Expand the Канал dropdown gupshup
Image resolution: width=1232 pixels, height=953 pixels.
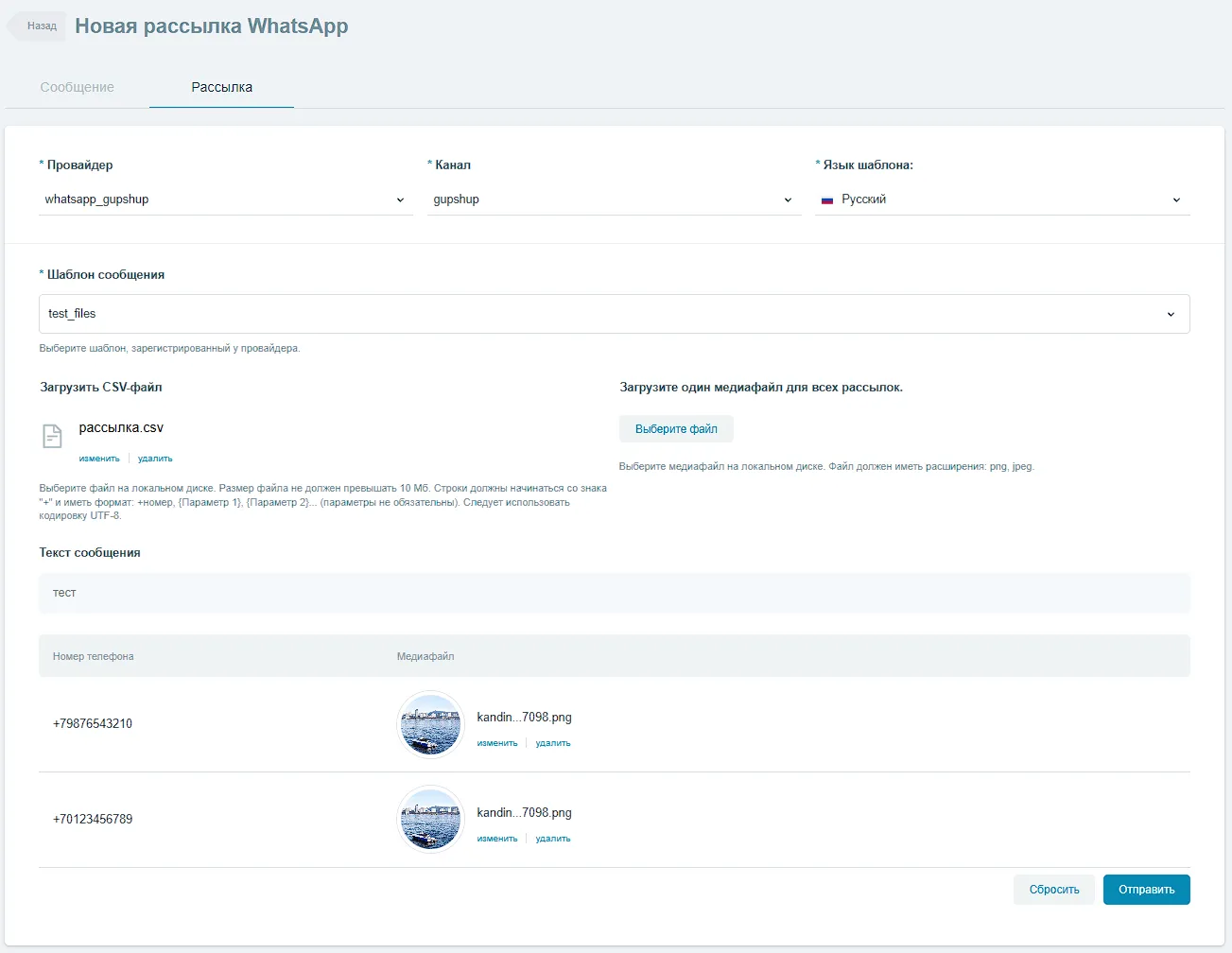click(x=613, y=199)
